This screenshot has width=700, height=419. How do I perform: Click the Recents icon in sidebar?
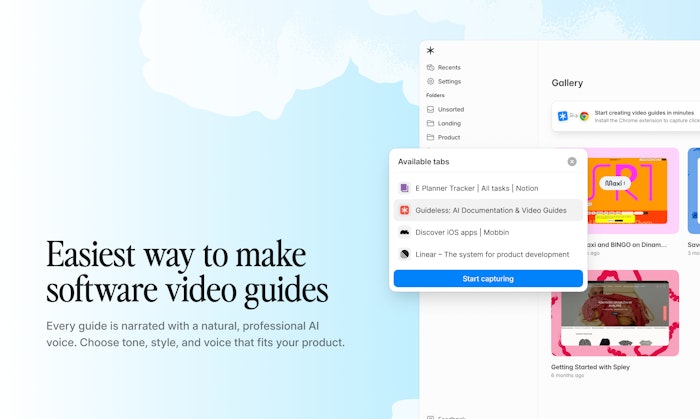430,67
